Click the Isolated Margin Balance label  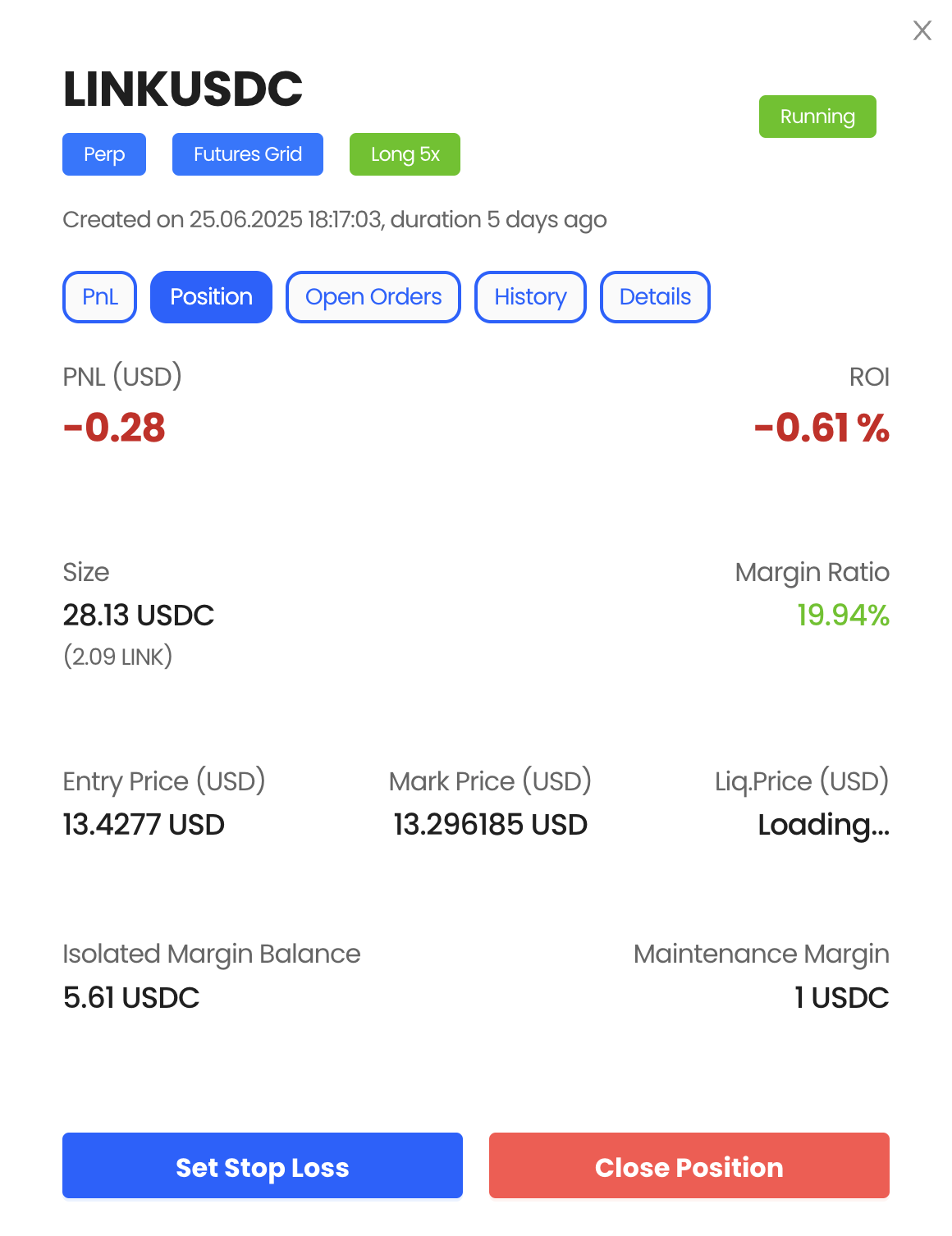point(212,954)
